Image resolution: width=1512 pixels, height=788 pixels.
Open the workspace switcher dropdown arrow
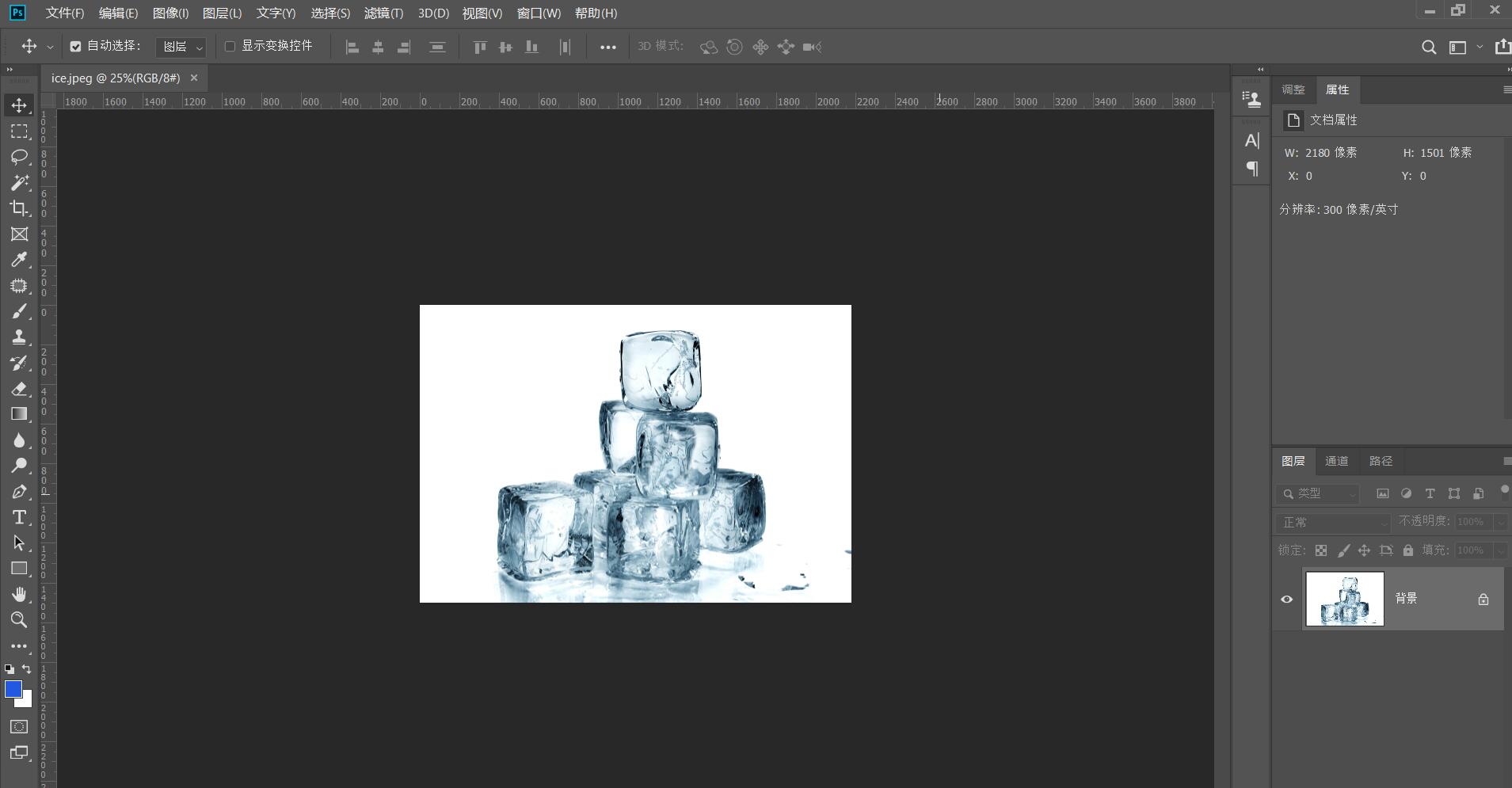point(1480,48)
